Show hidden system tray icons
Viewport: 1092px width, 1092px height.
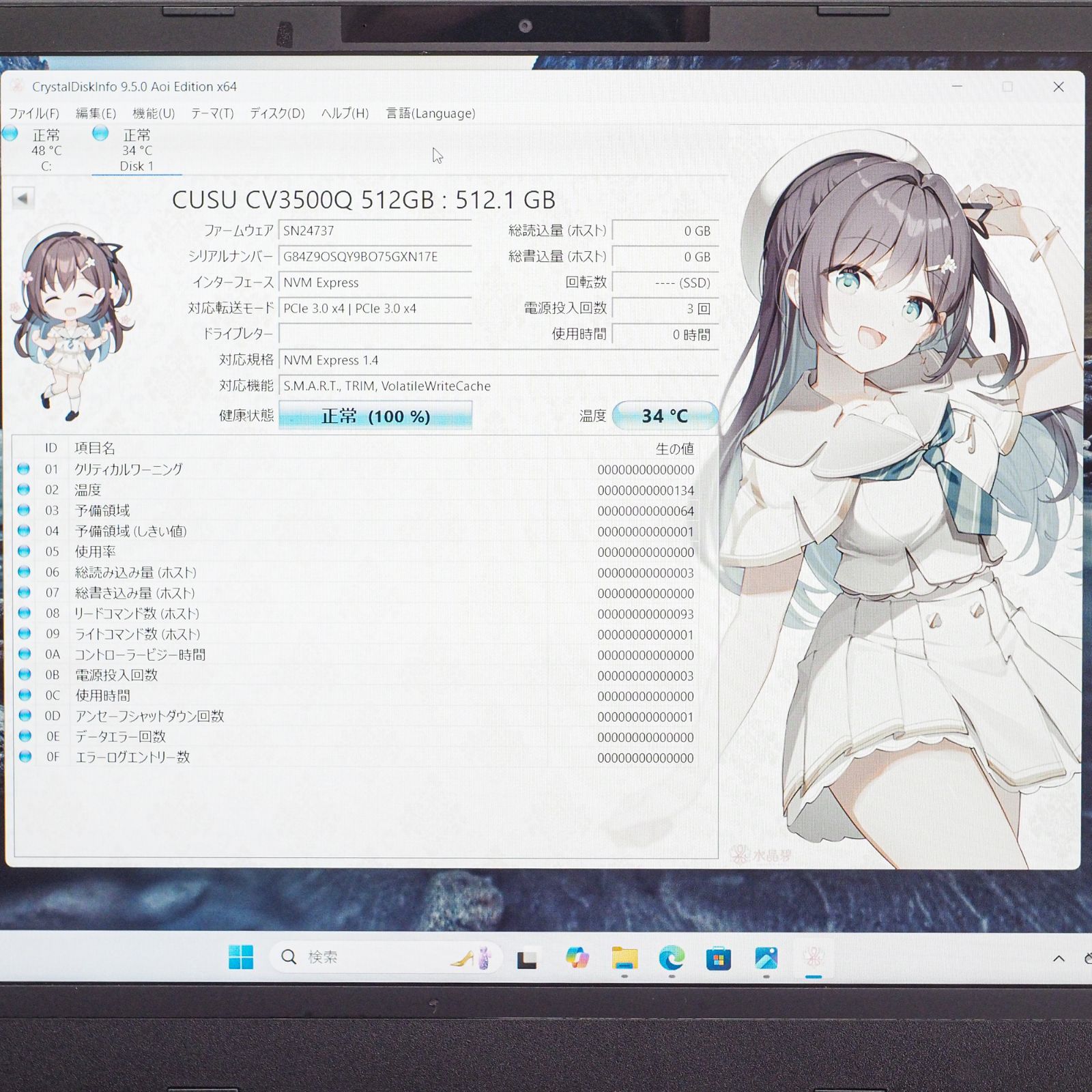point(1059,958)
